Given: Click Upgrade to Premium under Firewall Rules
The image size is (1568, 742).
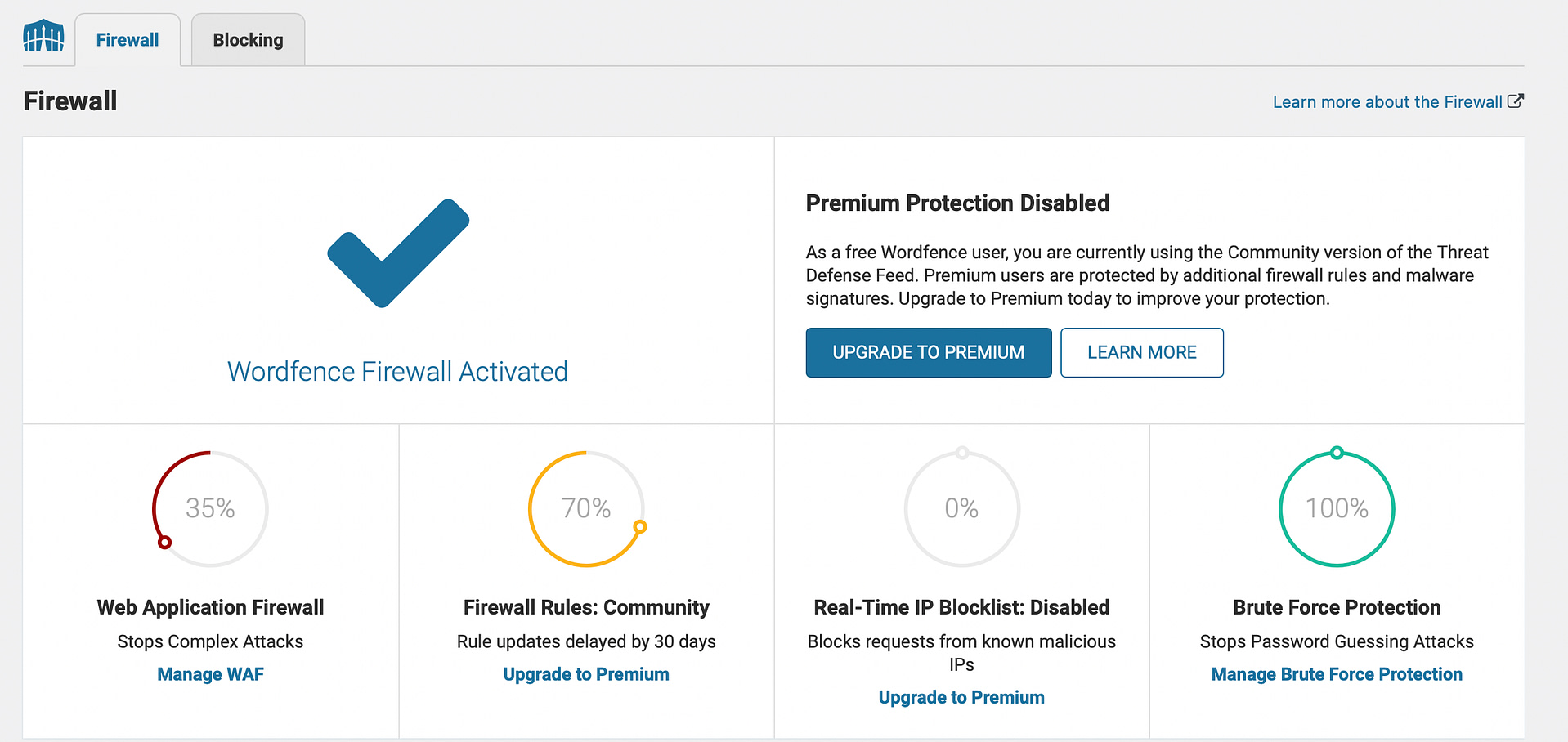Looking at the screenshot, I should [x=586, y=674].
